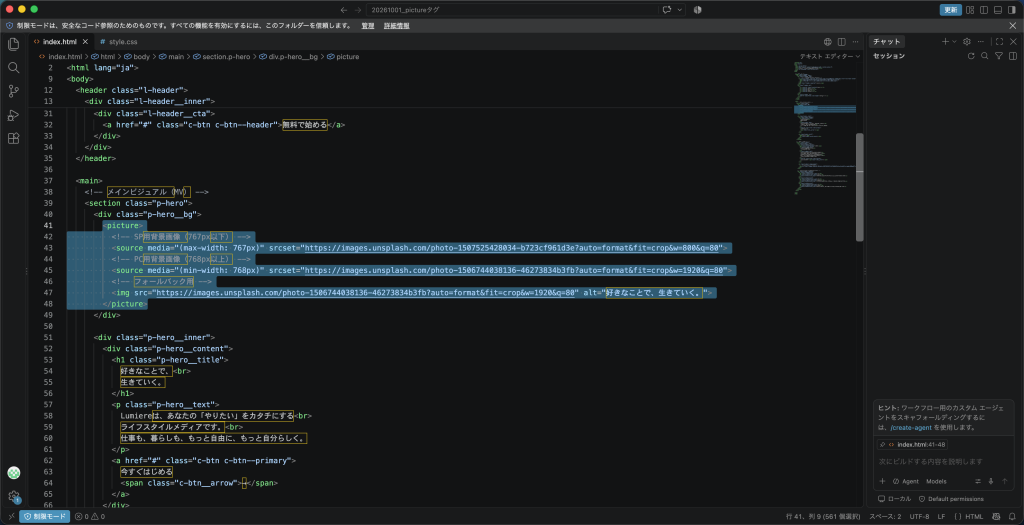Start voice chat with the microphone icon

(991, 481)
